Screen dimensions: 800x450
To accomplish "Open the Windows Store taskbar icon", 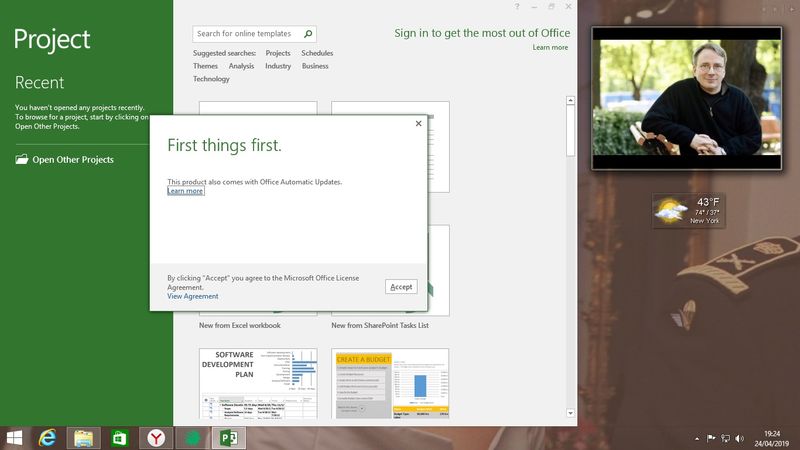I will [119, 438].
